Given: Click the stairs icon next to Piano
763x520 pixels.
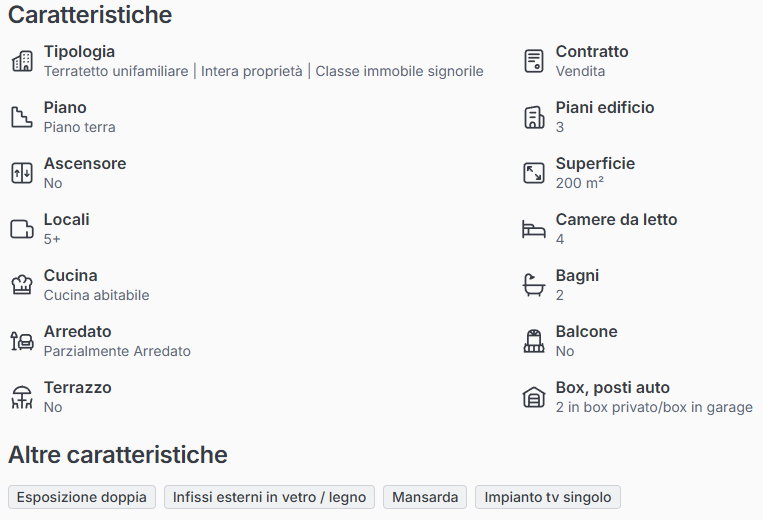Looking at the screenshot, I should [x=22, y=117].
